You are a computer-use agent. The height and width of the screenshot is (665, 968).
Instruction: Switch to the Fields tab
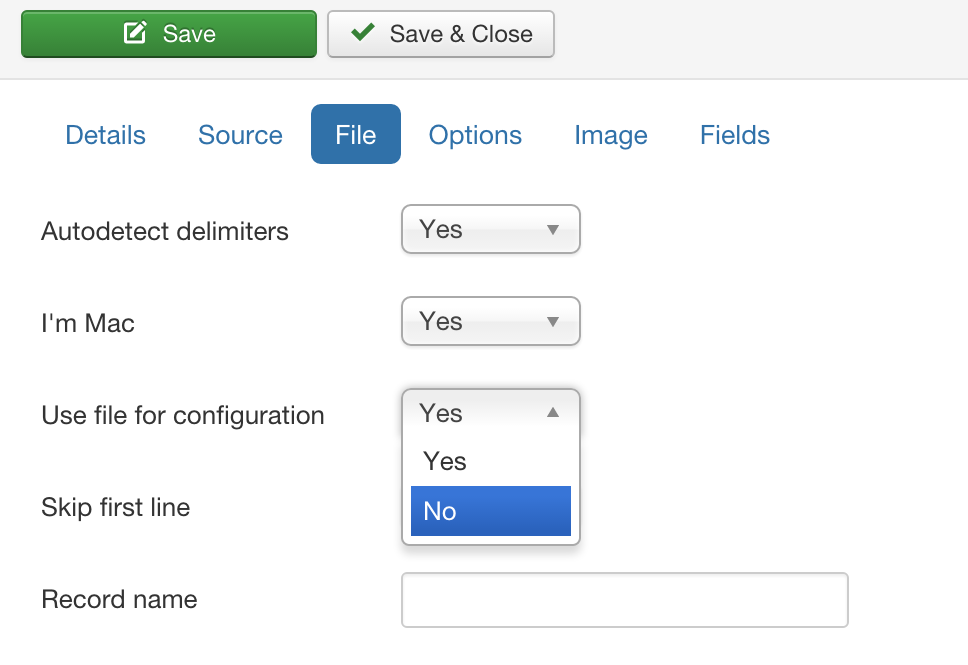735,135
